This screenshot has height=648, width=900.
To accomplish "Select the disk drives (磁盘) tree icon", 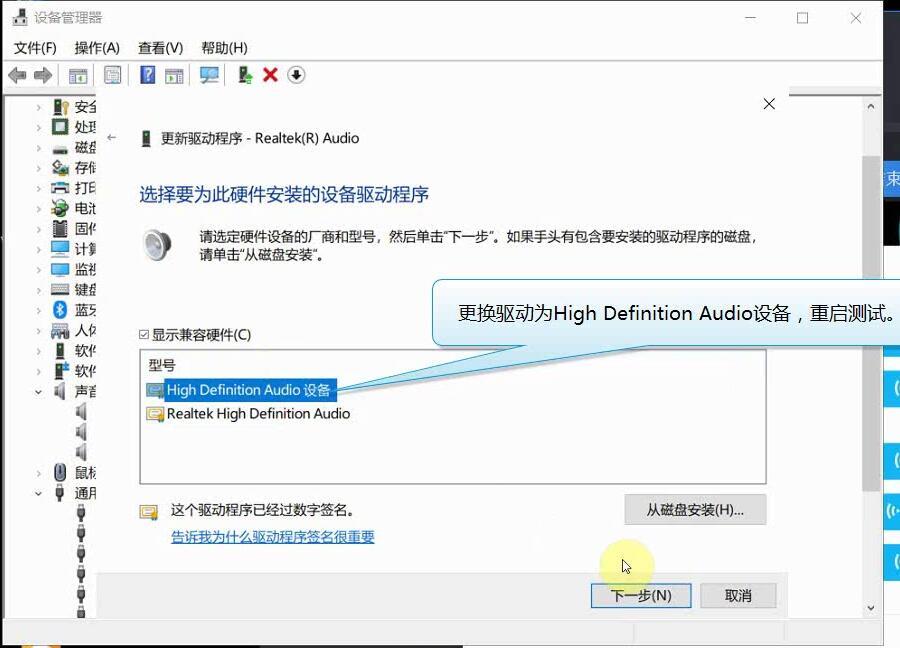I will click(x=60, y=148).
